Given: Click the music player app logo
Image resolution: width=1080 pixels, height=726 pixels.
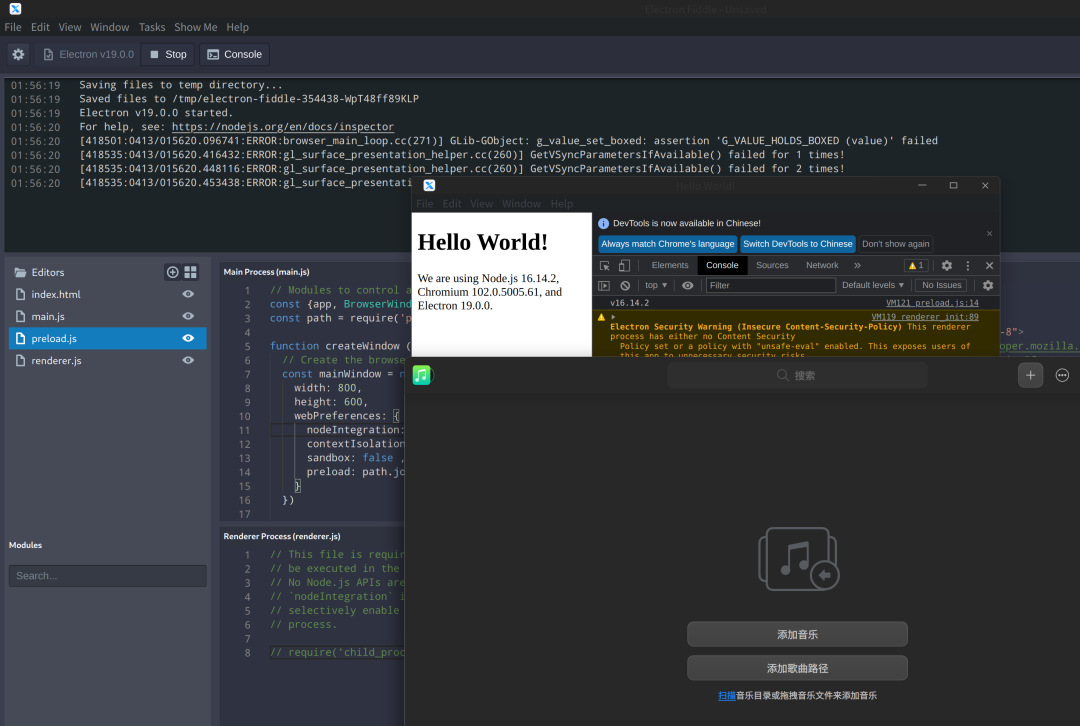Looking at the screenshot, I should tap(422, 375).
